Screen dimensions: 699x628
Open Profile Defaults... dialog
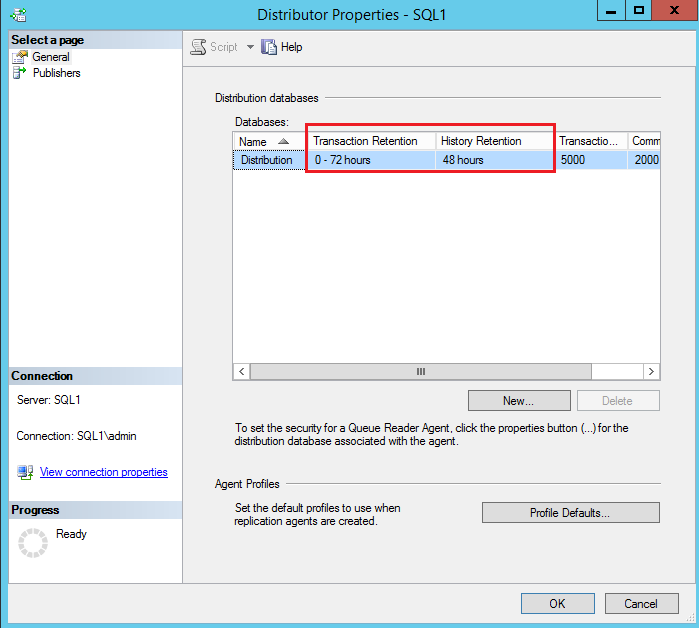click(571, 513)
